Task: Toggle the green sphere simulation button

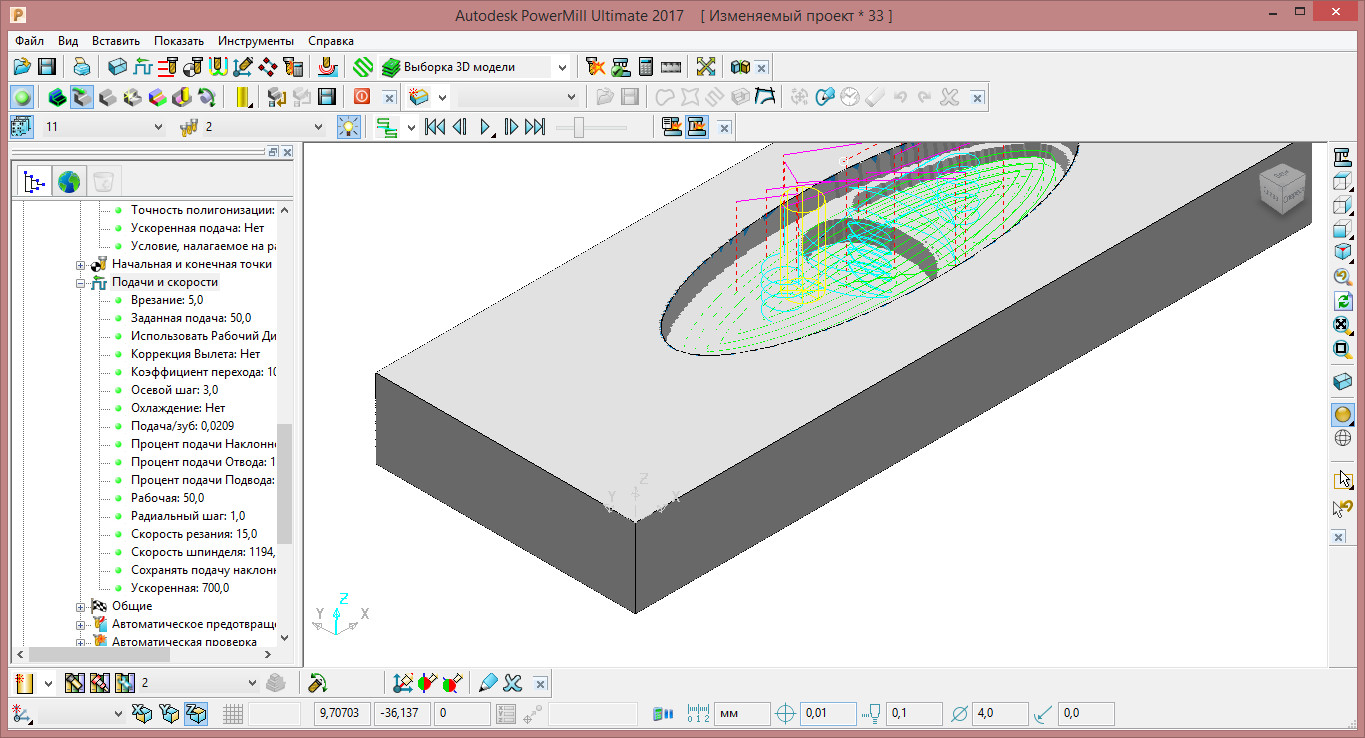Action: point(23,97)
